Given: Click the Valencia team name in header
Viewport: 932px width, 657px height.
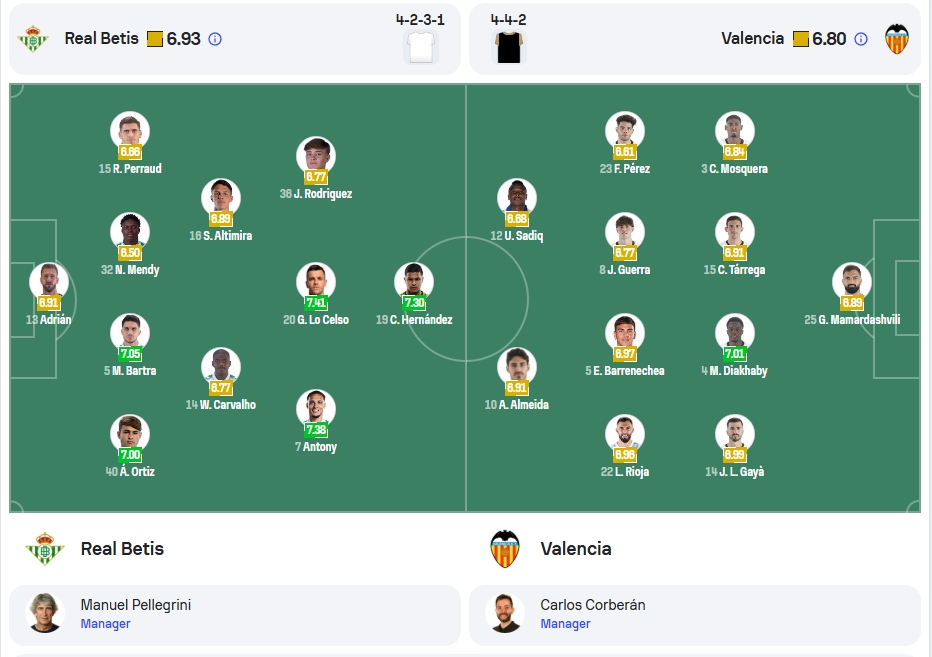Looking at the screenshot, I should coord(752,39).
